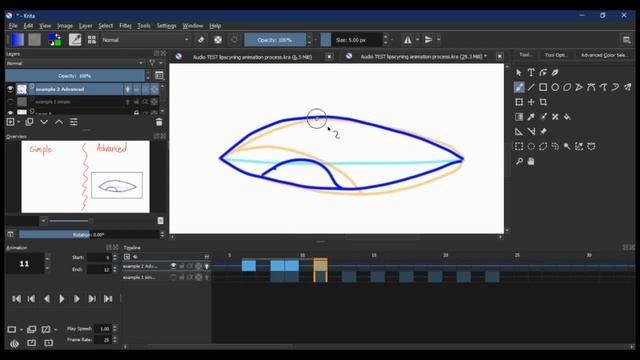Select the Rectangular Selection tool
Viewport: 640px width, 360px height.
(519, 146)
